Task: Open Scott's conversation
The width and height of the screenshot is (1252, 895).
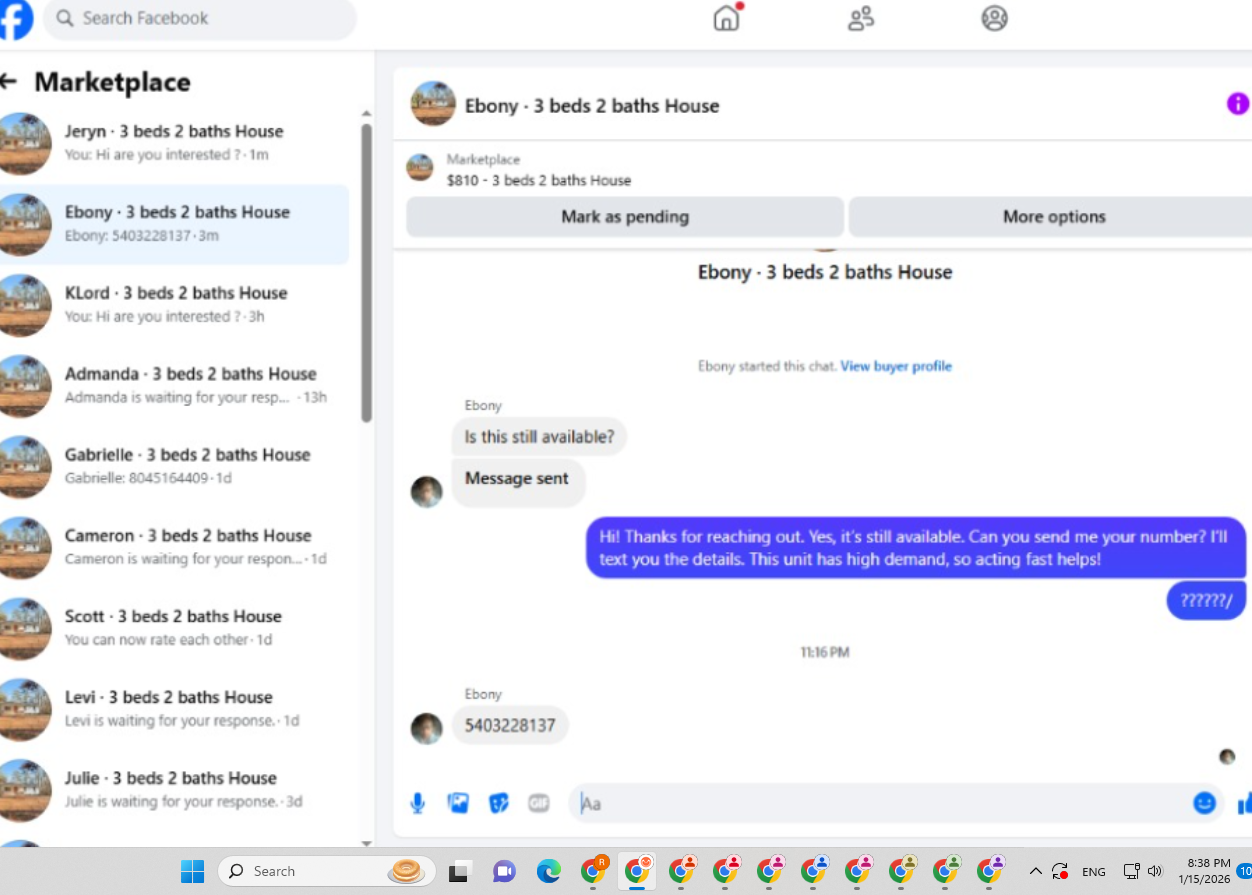Action: (175, 629)
